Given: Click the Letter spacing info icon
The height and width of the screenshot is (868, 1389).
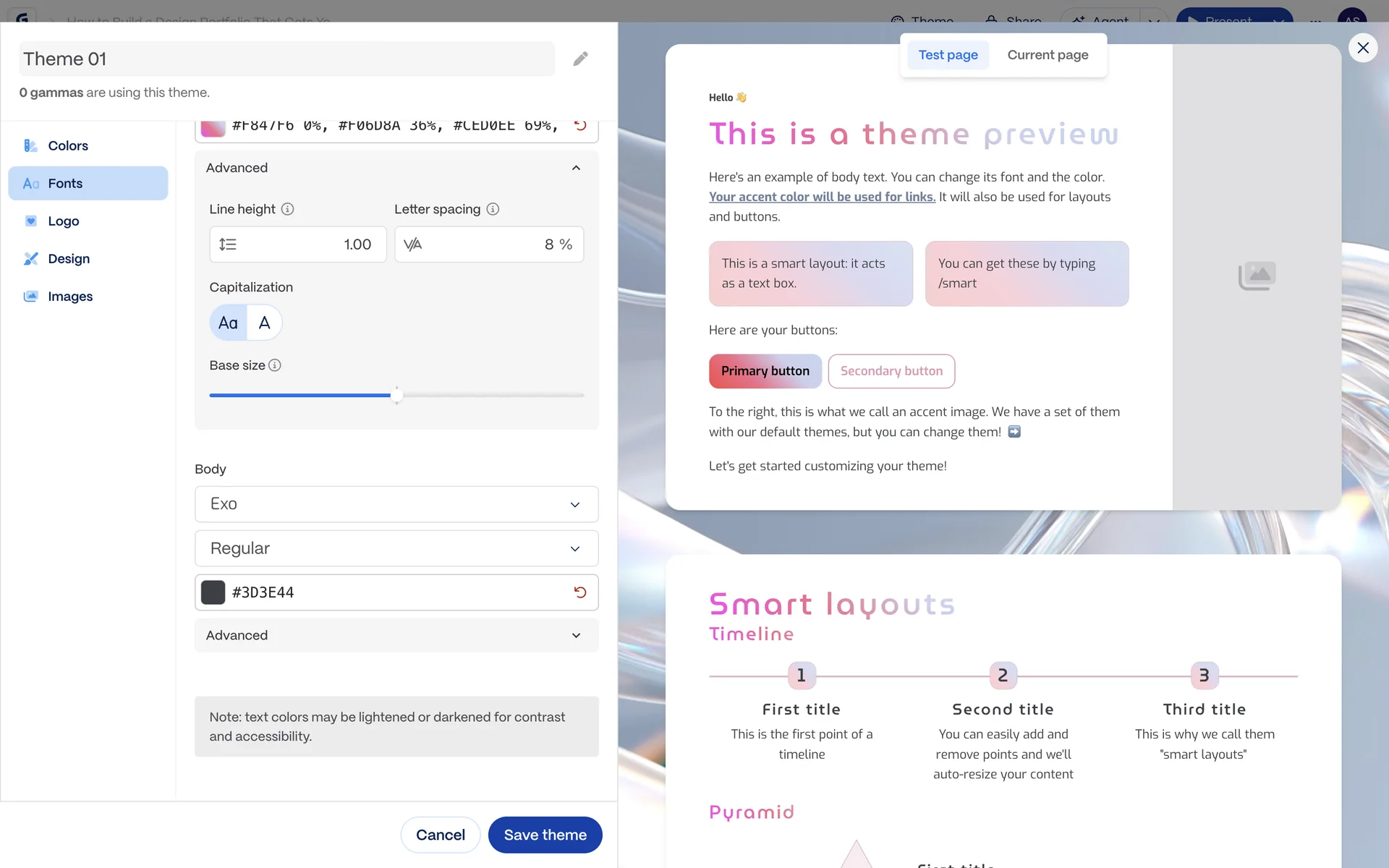Looking at the screenshot, I should pyautogui.click(x=493, y=209).
